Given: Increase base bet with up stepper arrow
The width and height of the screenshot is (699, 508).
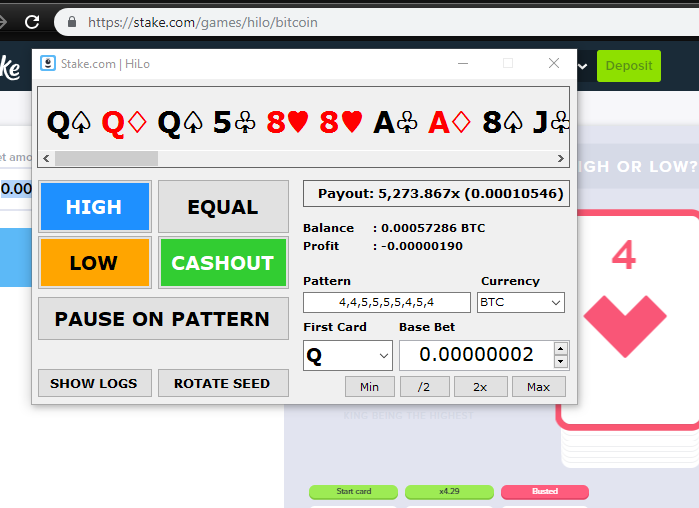Looking at the screenshot, I should click(x=561, y=348).
